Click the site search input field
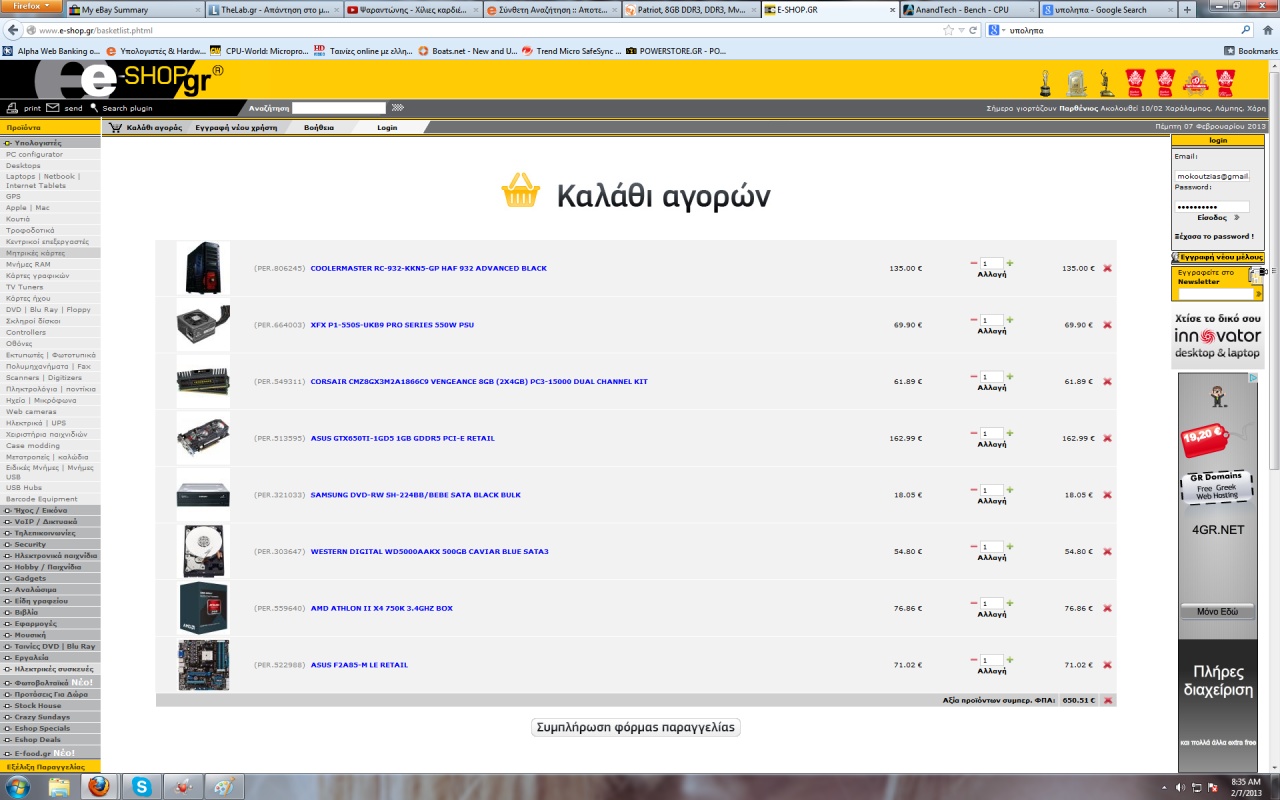 coord(339,107)
